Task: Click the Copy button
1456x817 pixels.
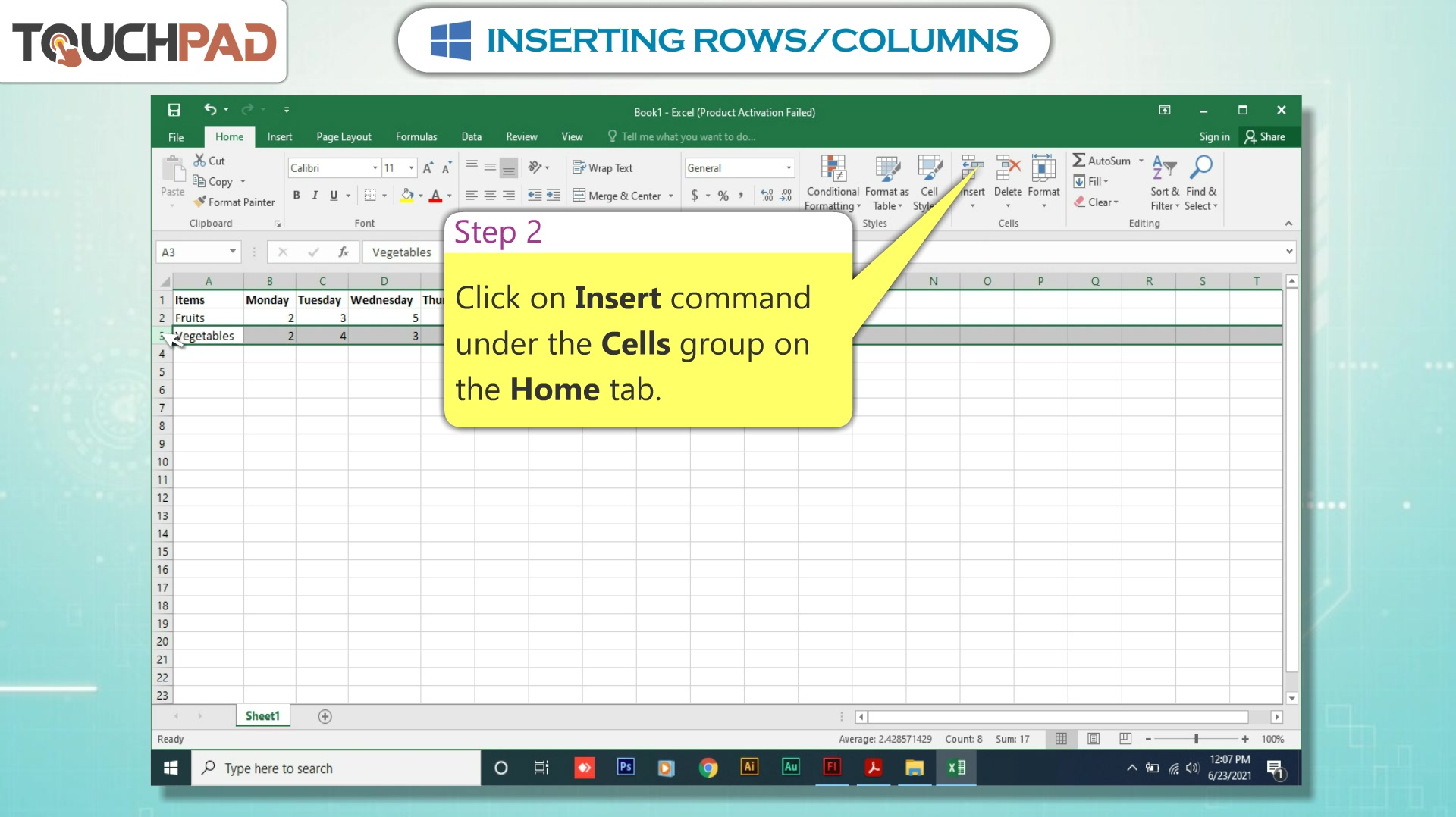Action: [x=212, y=181]
